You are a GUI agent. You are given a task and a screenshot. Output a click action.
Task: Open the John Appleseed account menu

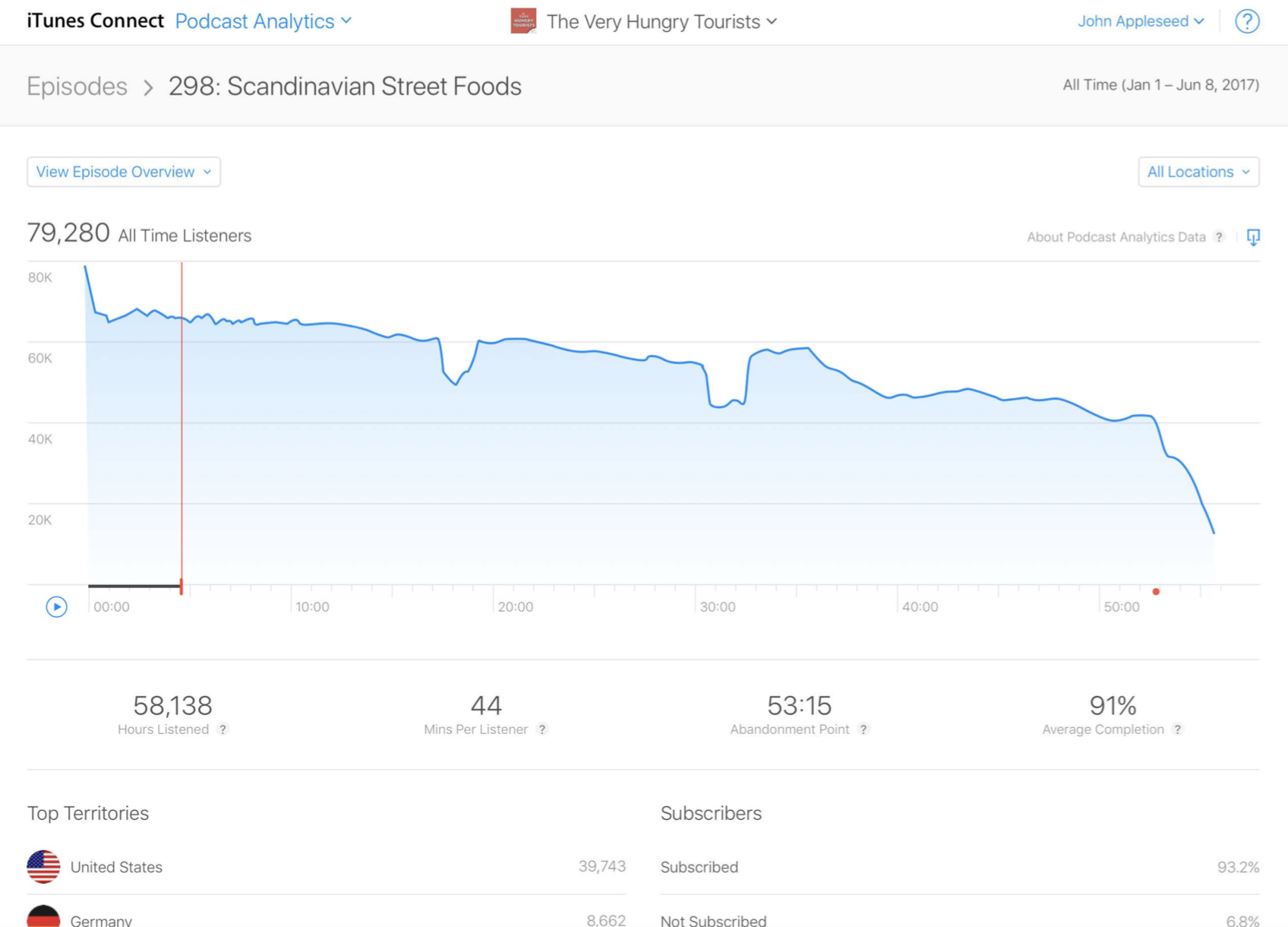[x=1140, y=21]
